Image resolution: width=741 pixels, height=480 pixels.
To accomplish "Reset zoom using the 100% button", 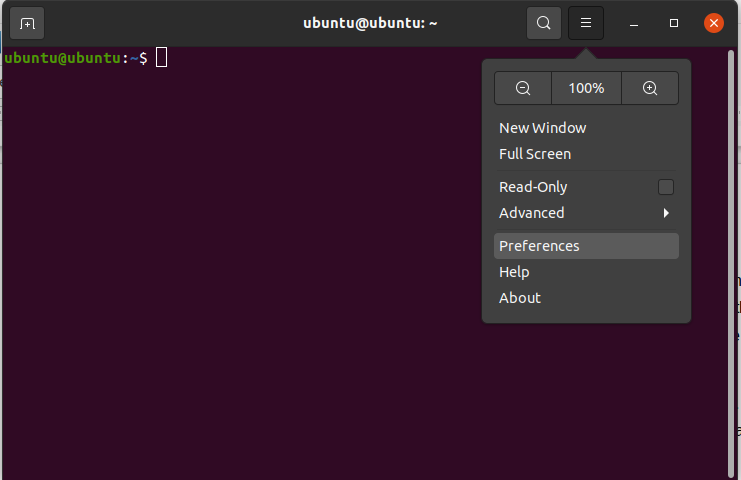I will 586,88.
